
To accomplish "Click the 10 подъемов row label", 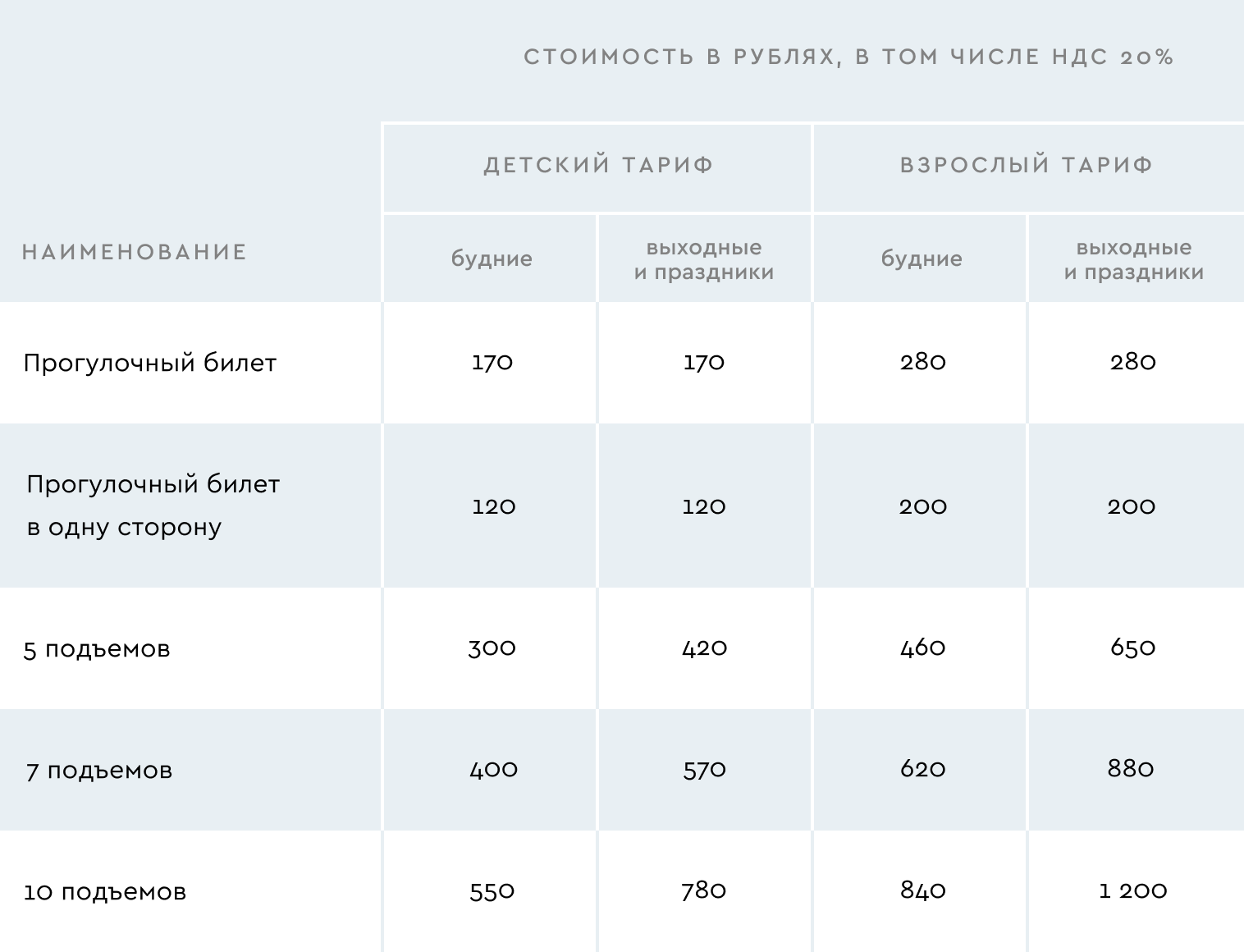I will point(105,892).
